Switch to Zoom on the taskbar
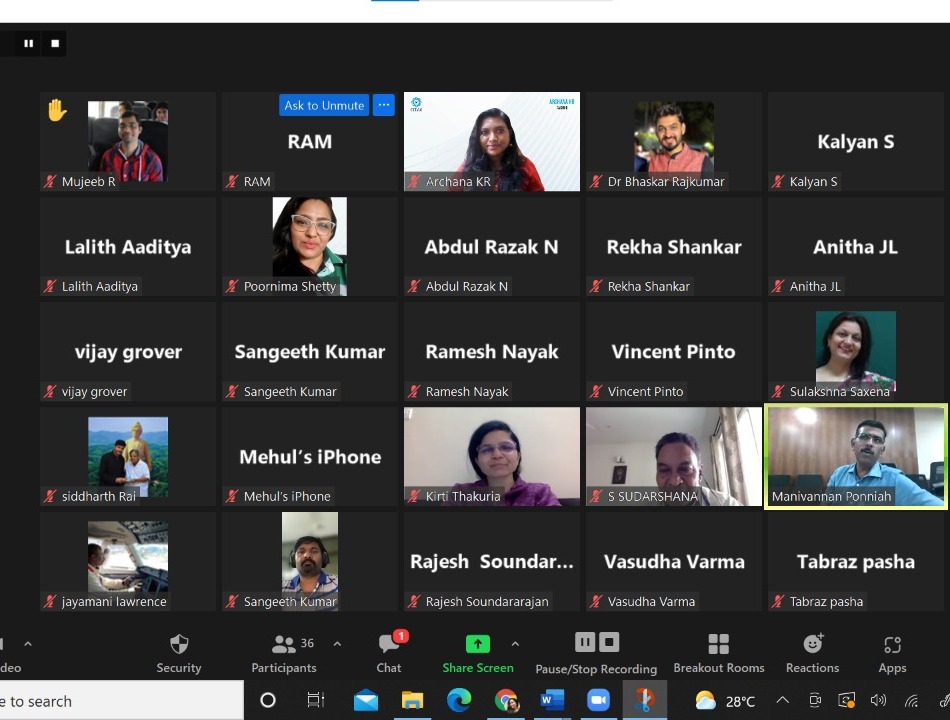 pos(598,701)
